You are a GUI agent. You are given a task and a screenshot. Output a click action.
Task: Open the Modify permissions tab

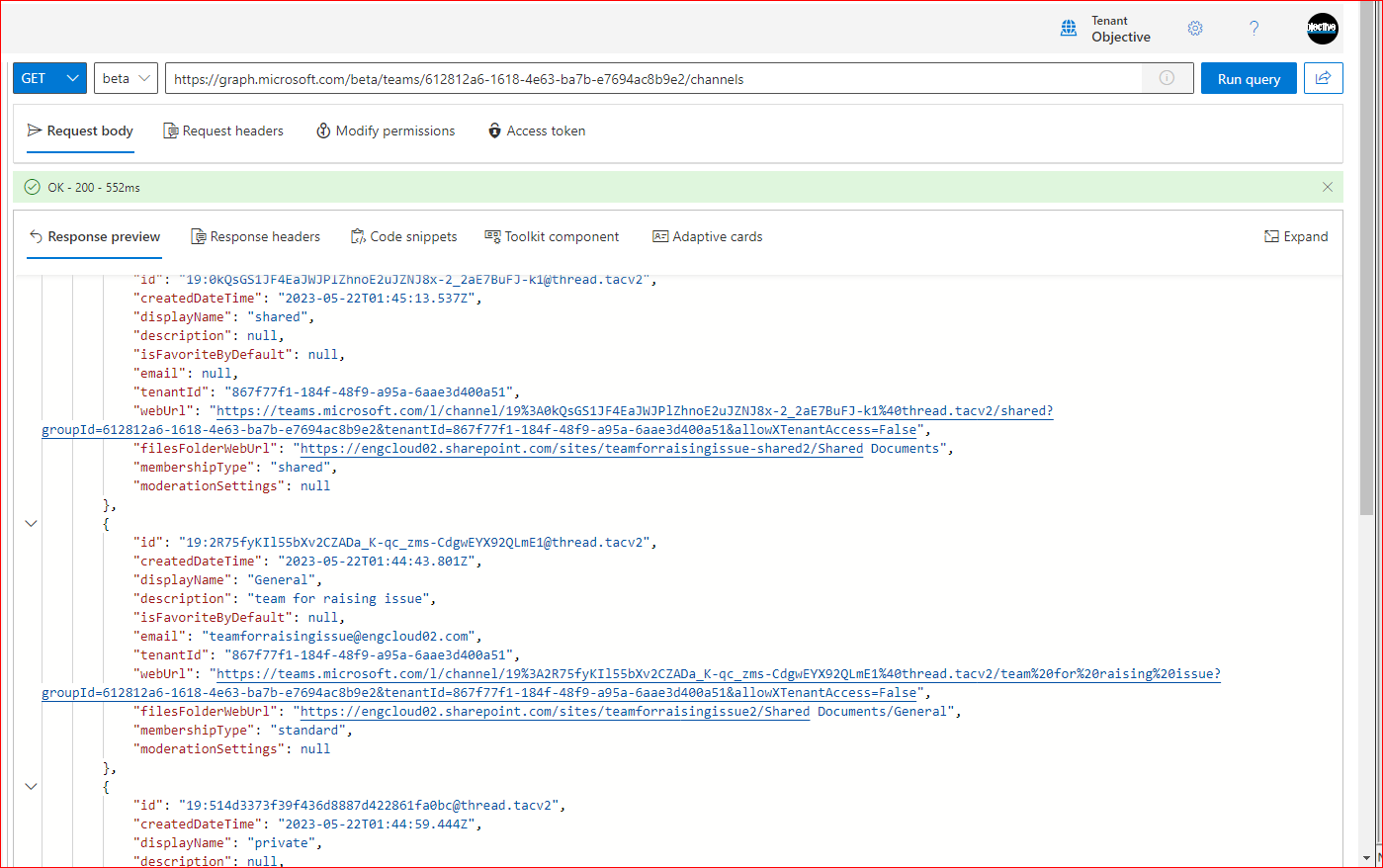386,130
